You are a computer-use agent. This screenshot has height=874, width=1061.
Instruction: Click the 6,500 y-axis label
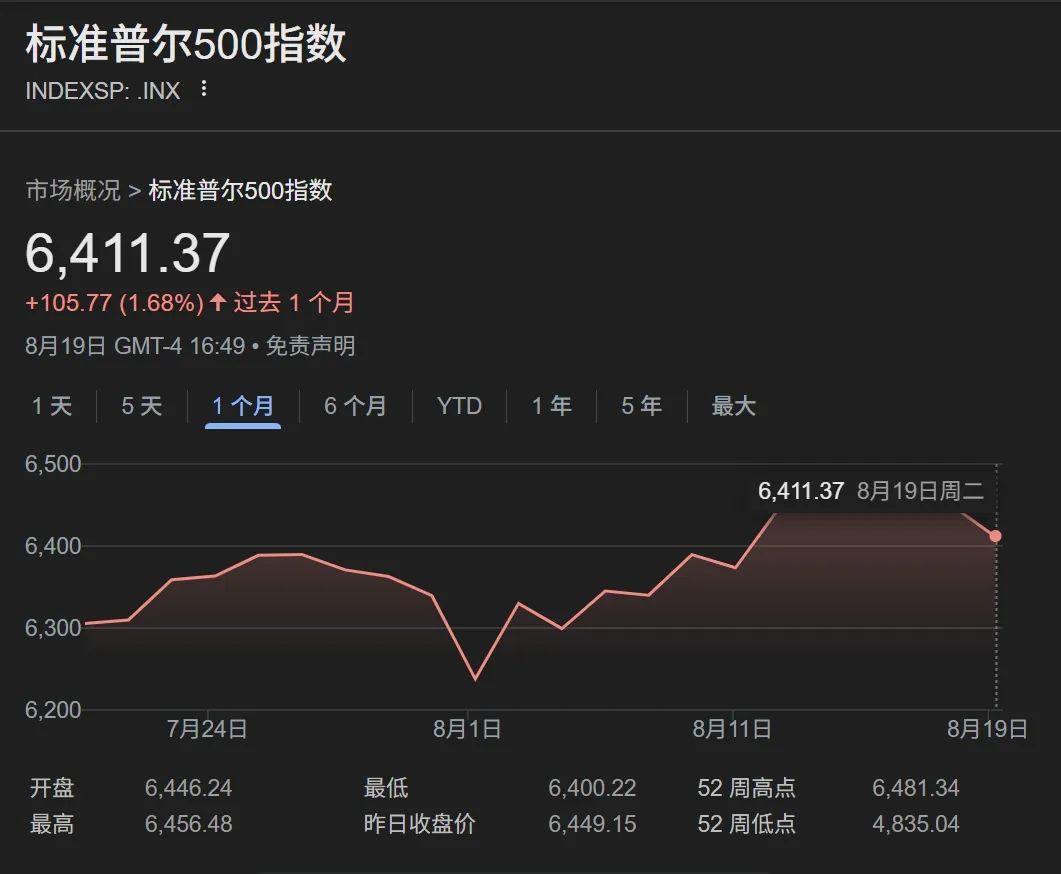[53, 464]
